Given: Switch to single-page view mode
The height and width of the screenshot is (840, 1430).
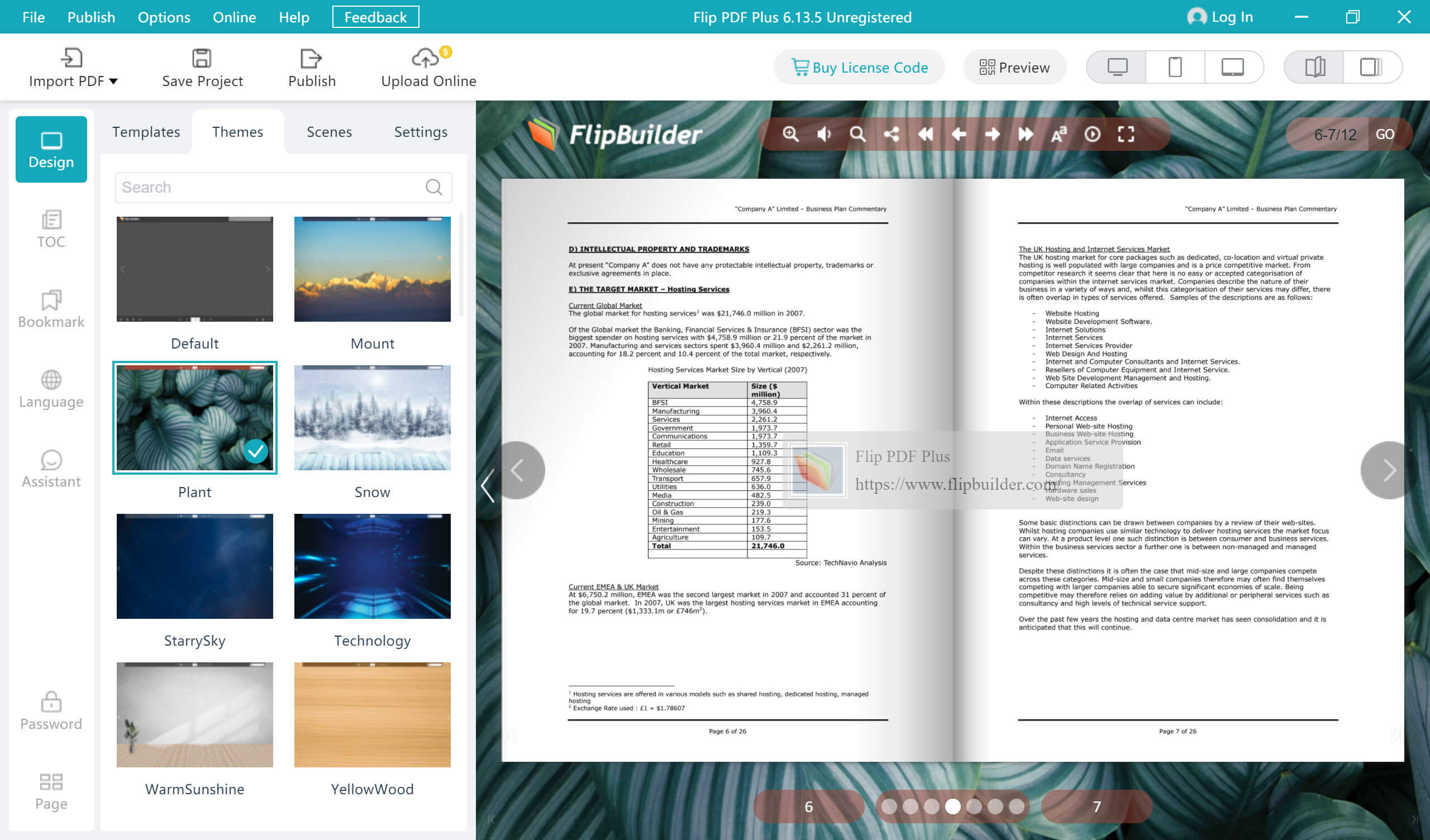Looking at the screenshot, I should tap(1372, 67).
